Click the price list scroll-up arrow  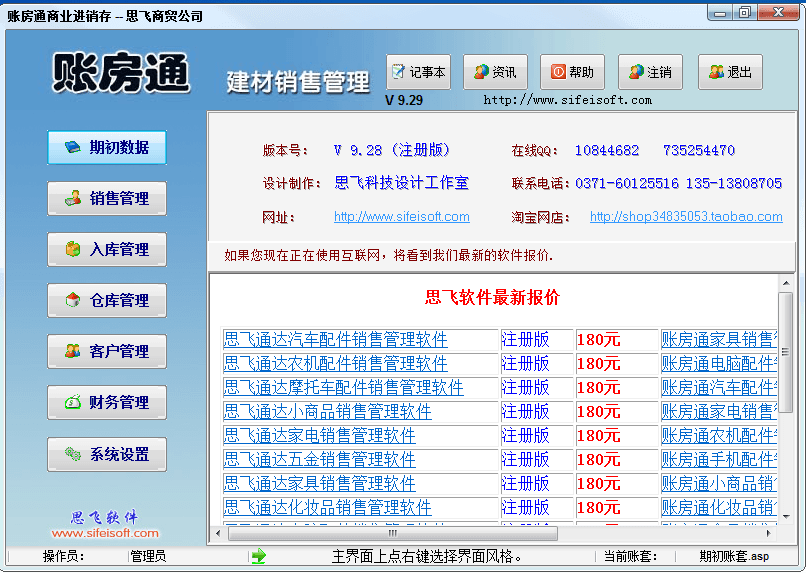[x=785, y=283]
